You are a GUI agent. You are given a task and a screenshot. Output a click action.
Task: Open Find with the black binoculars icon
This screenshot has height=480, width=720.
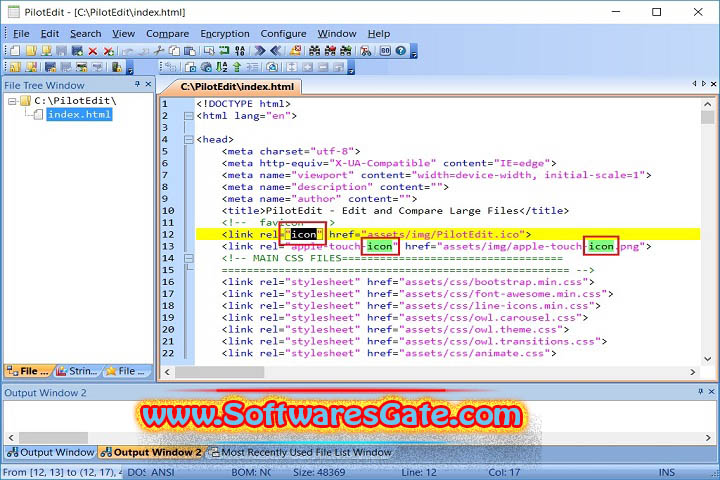pyautogui.click(x=315, y=51)
